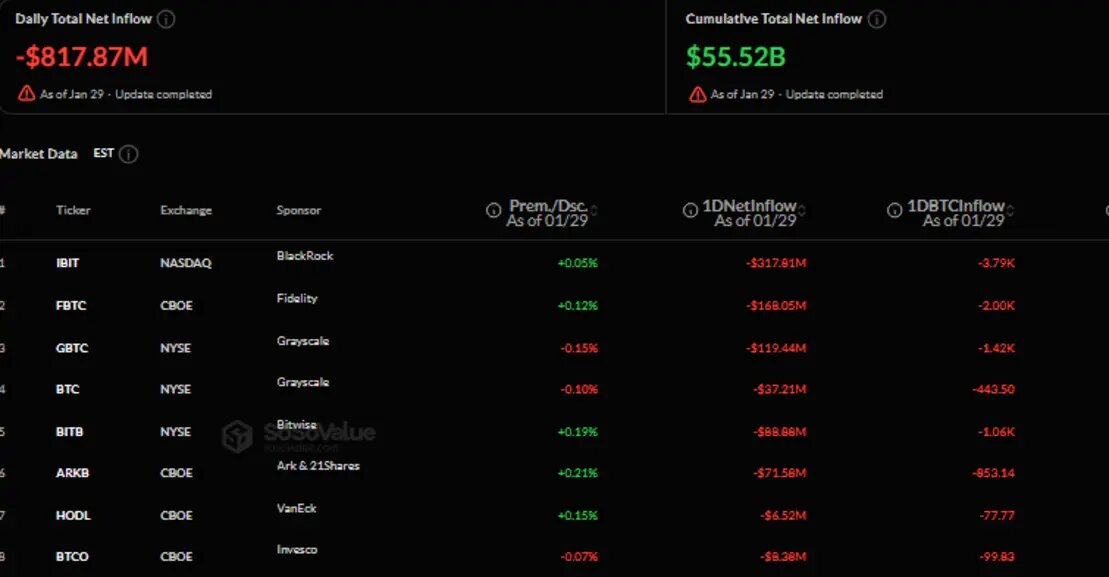Screen dimensions: 1109x577
Task: Click warning triangle under $55.52B
Action: 697,94
